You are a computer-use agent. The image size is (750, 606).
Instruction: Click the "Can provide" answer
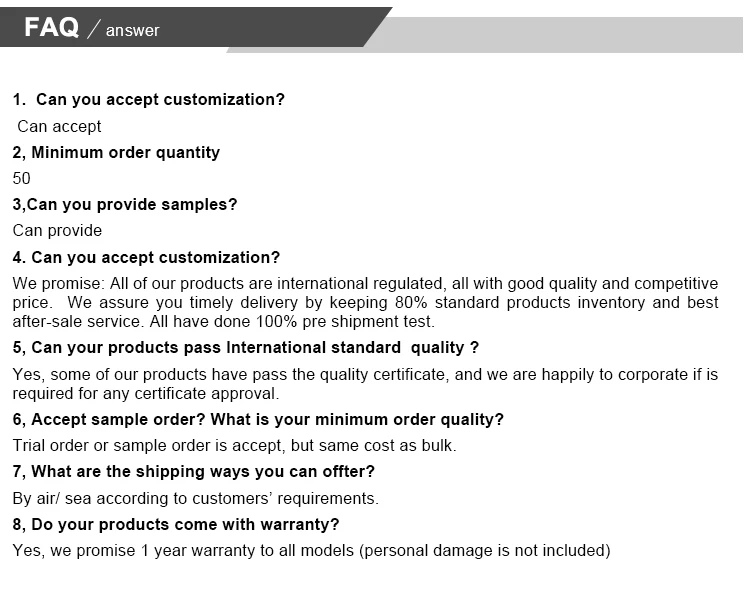(57, 230)
